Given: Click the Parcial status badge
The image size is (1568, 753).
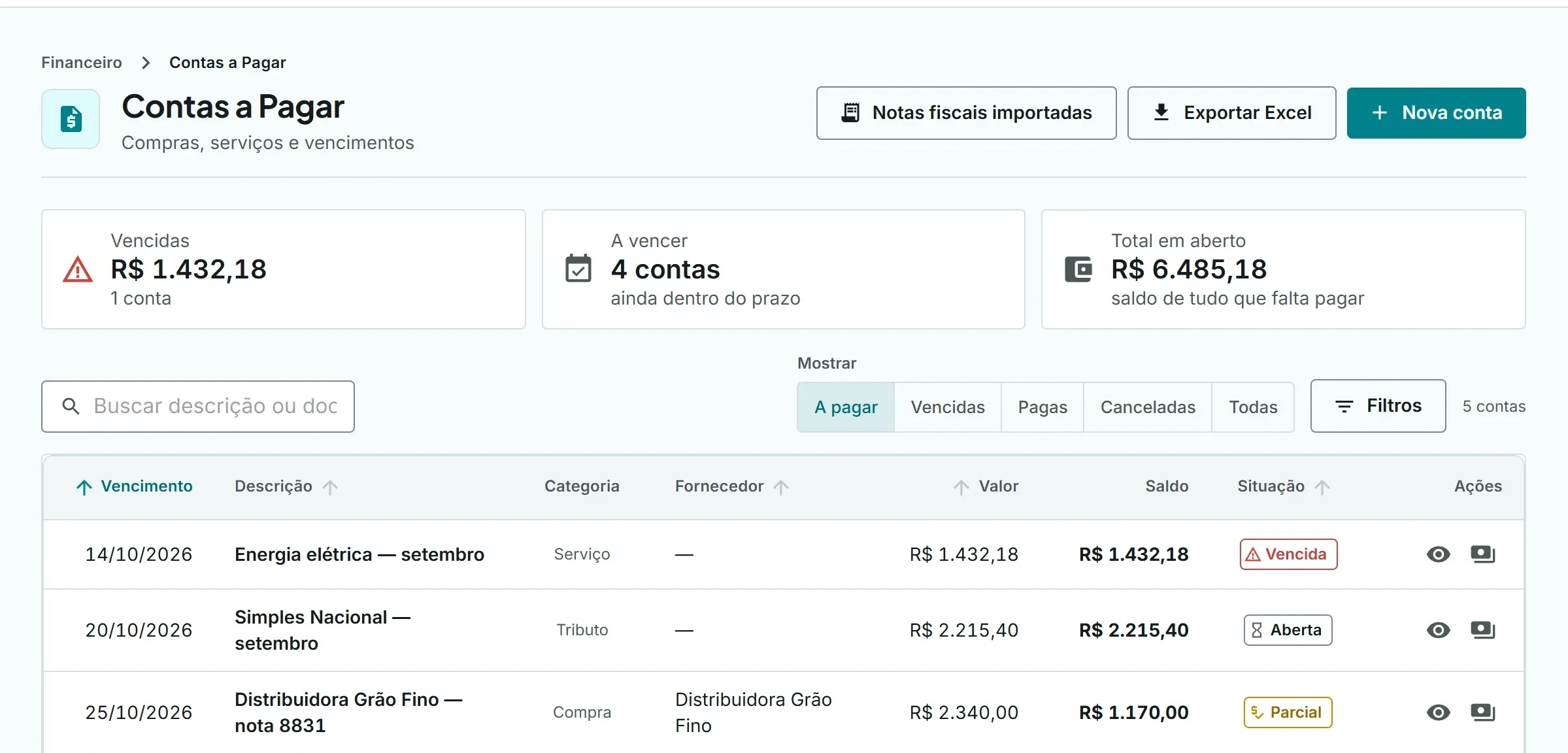Looking at the screenshot, I should pyautogui.click(x=1288, y=712).
